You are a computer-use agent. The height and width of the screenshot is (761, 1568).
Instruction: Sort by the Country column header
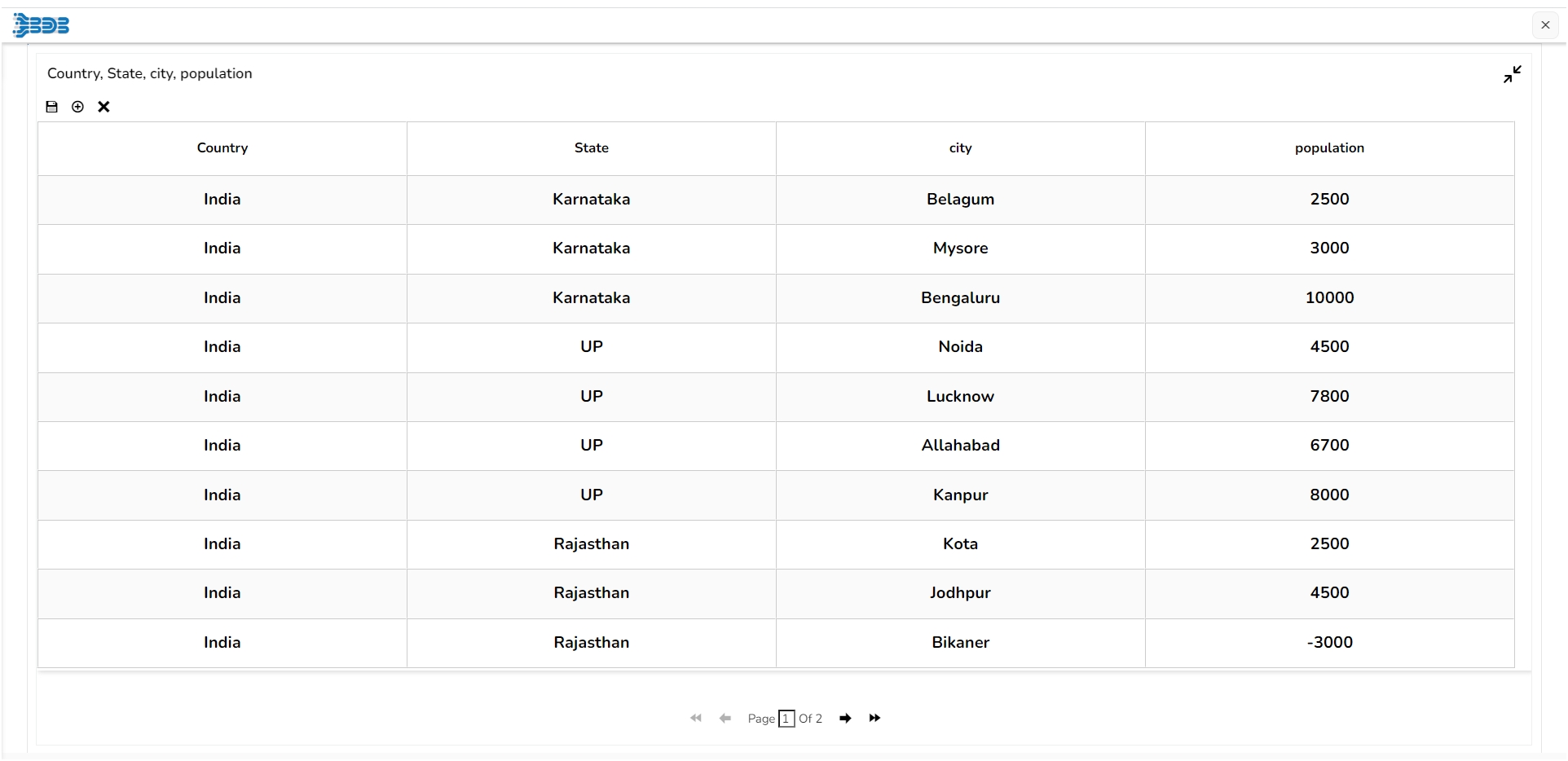pos(222,148)
